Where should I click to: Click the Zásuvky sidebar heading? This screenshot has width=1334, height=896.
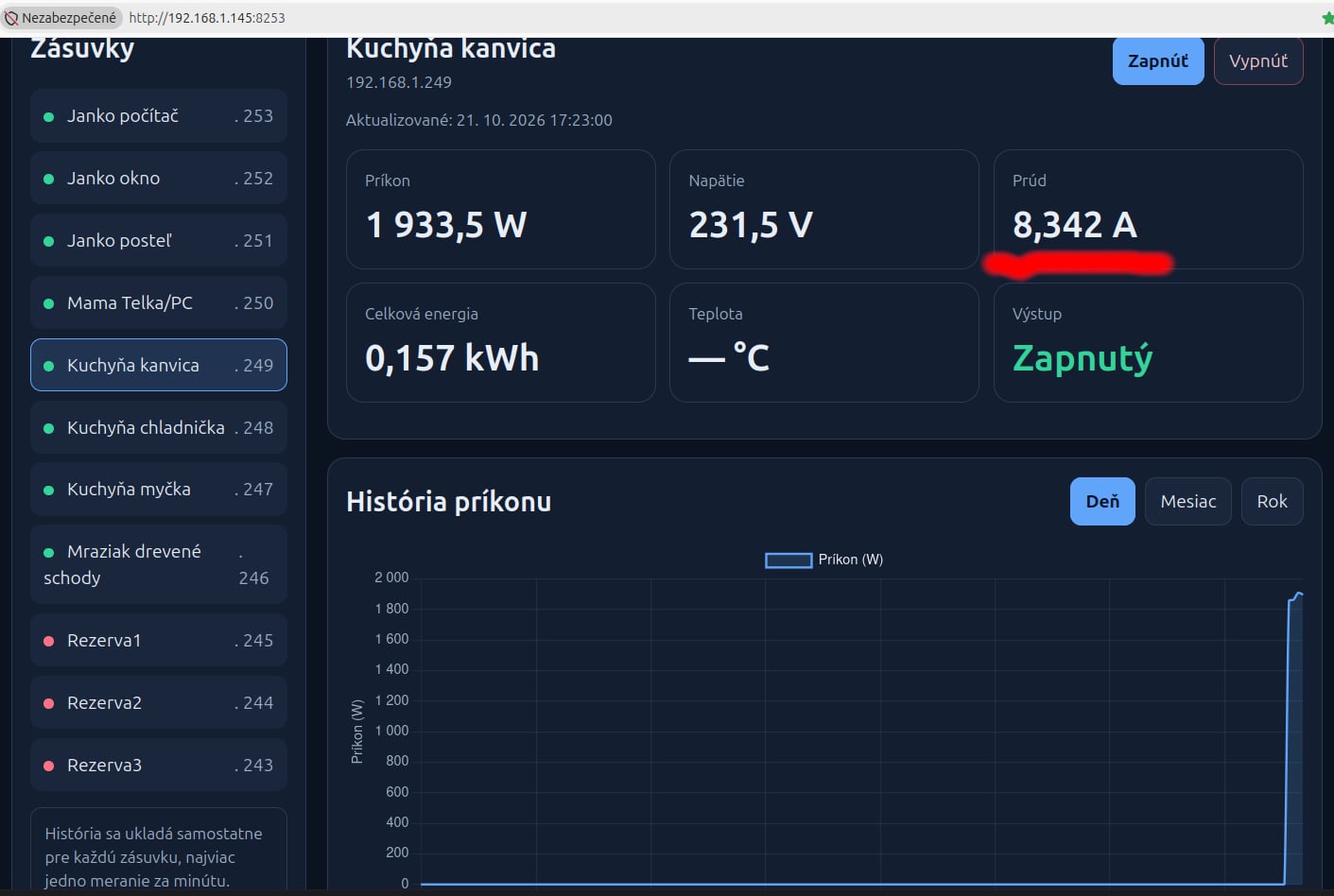82,48
